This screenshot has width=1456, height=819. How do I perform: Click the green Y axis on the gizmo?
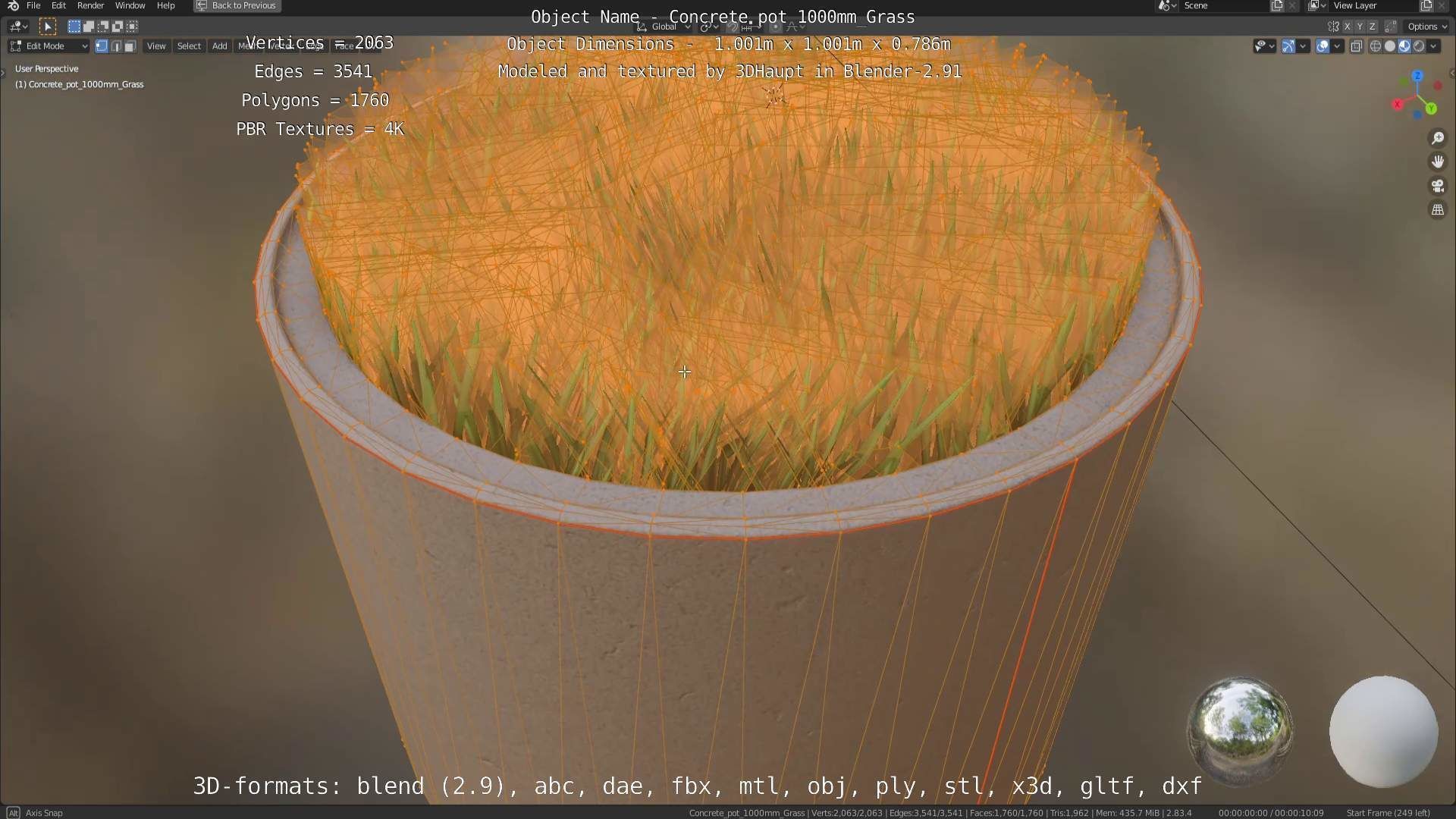coord(1431,108)
